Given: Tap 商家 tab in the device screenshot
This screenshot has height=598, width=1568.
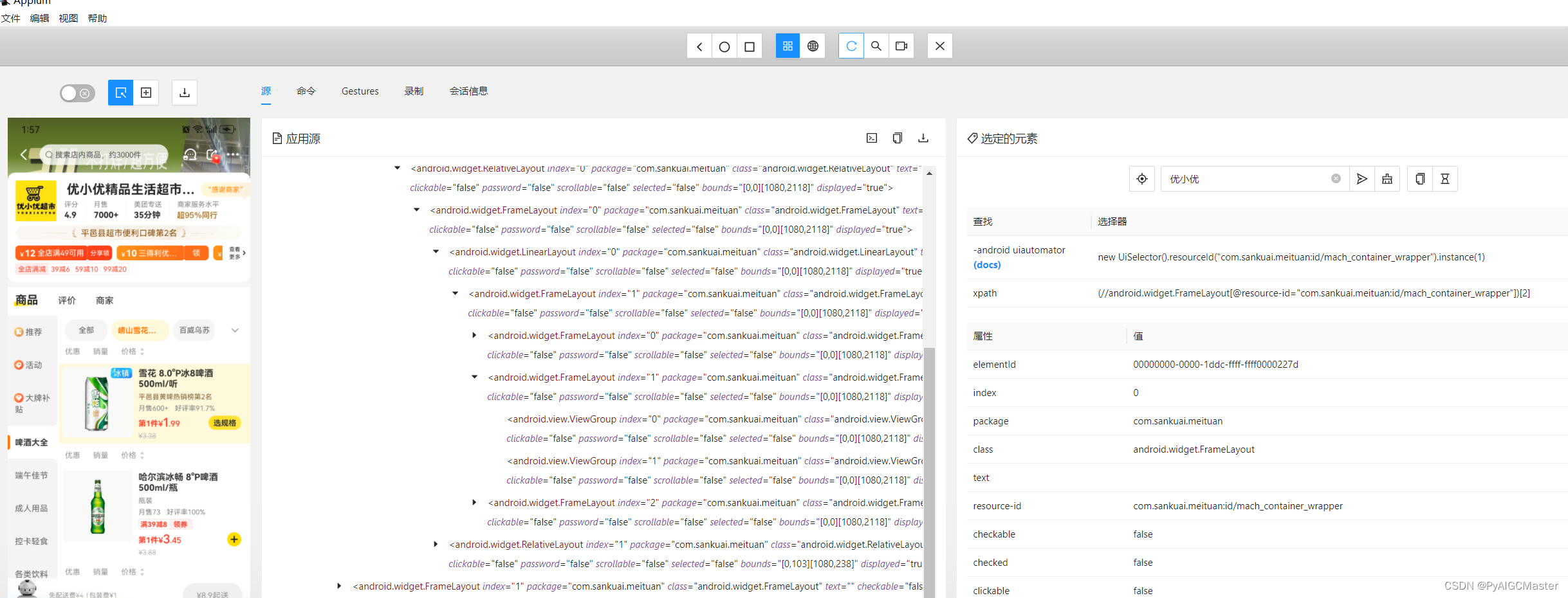Looking at the screenshot, I should [x=104, y=301].
